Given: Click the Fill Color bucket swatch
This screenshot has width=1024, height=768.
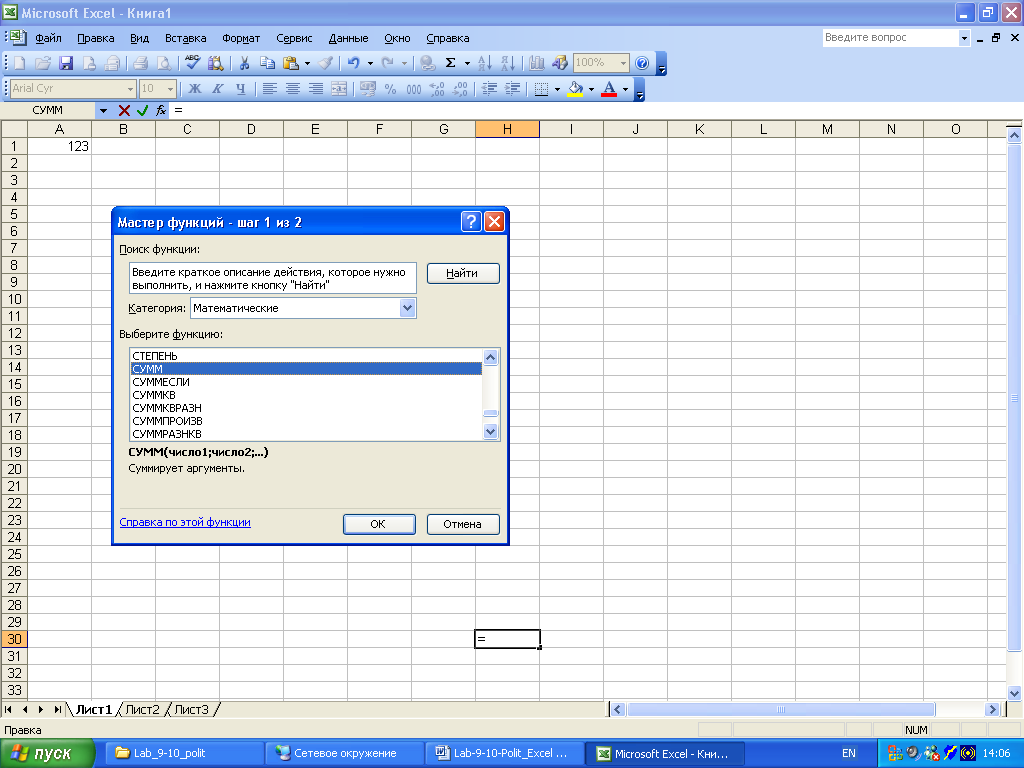Looking at the screenshot, I should point(575,88).
